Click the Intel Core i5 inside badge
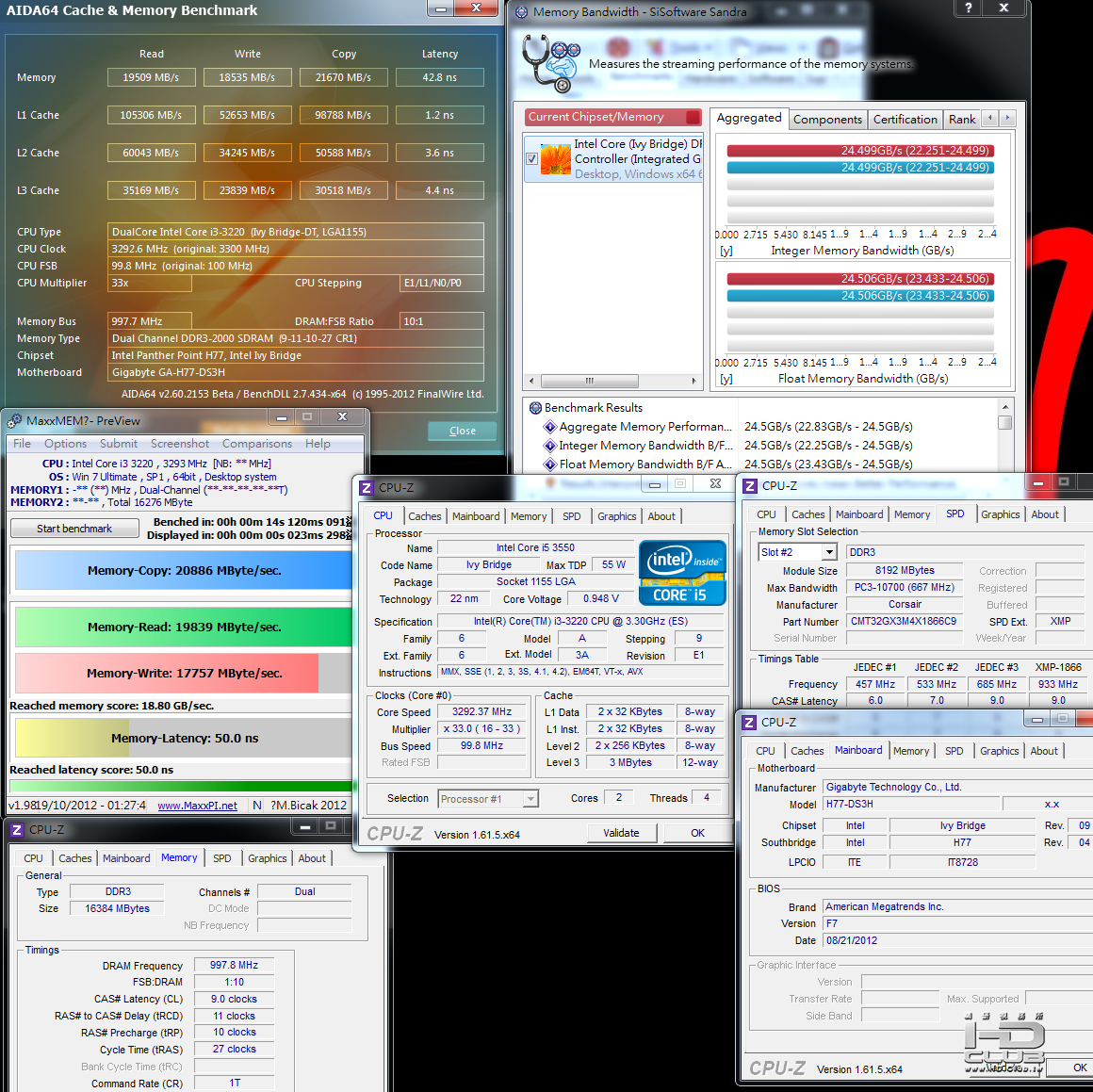Viewport: 1093px width, 1092px height. point(682,573)
